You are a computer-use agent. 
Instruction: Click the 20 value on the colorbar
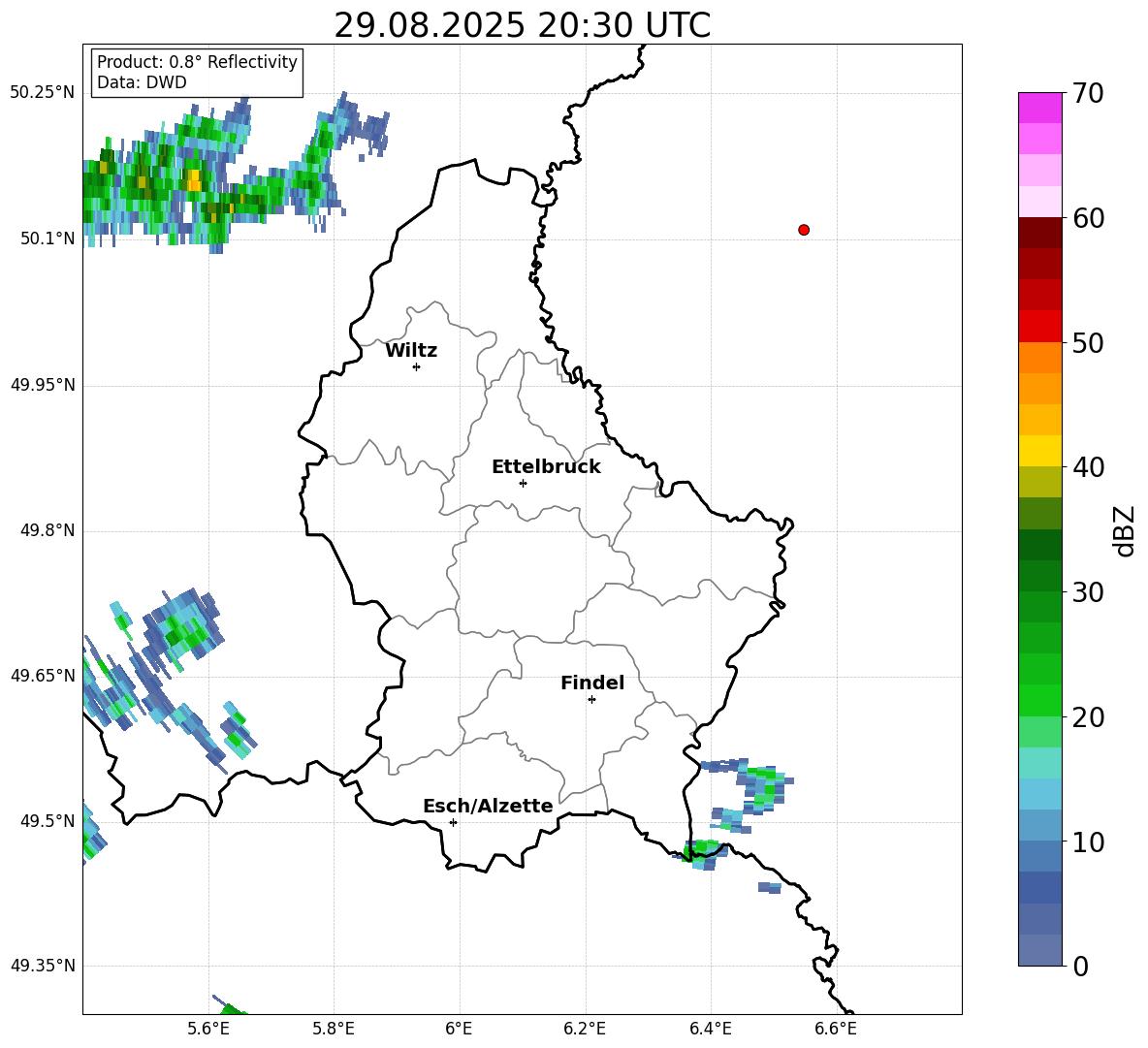(1088, 716)
